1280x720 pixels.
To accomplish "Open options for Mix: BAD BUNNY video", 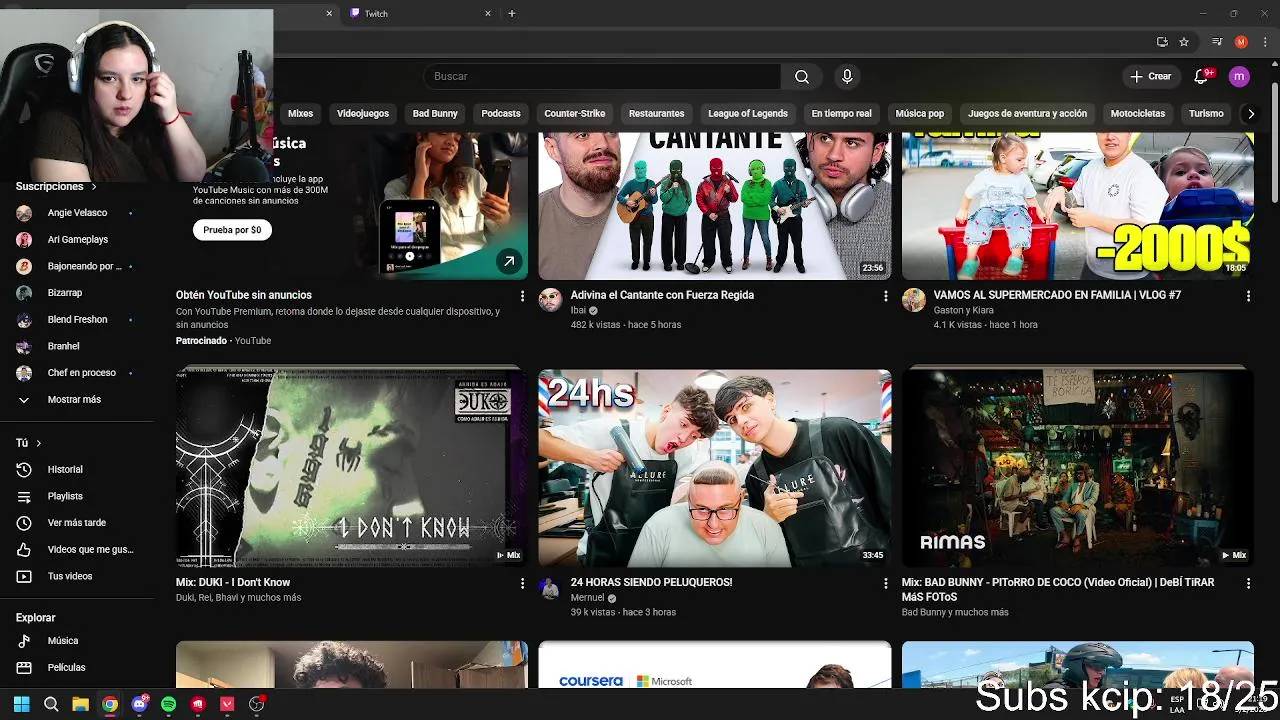I will pyautogui.click(x=1248, y=583).
